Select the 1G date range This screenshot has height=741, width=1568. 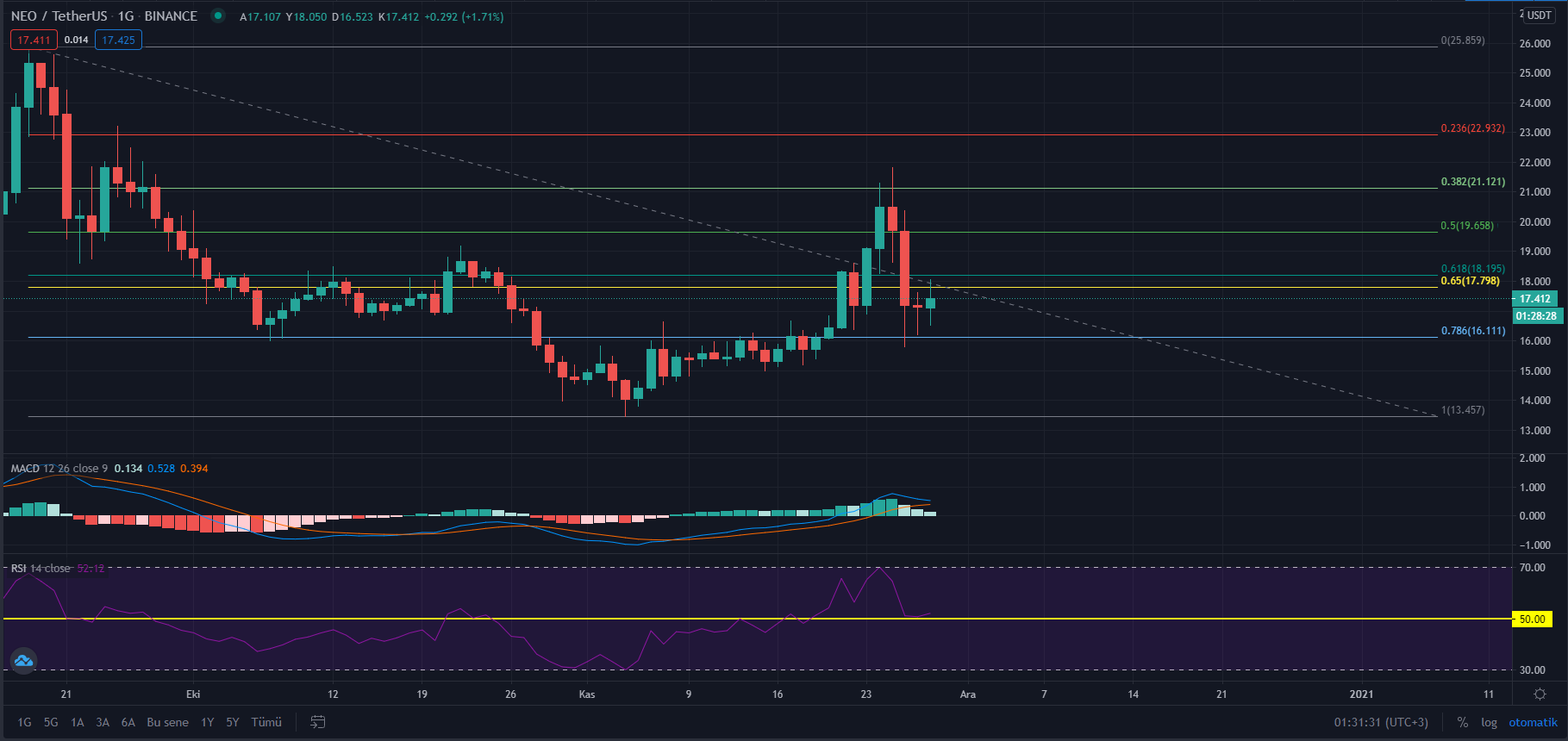(x=24, y=722)
